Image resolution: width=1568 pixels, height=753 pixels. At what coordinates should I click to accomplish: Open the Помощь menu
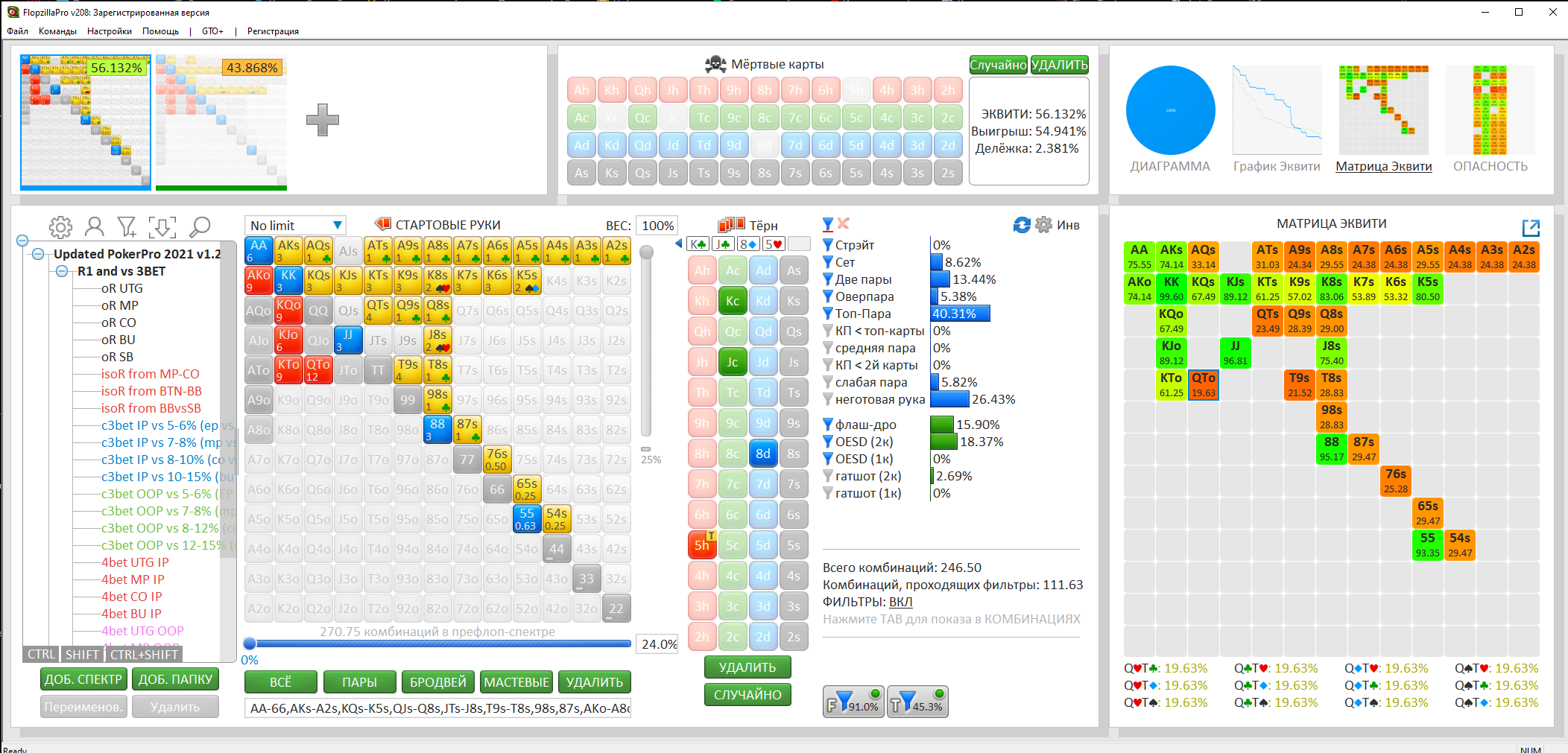tap(161, 31)
